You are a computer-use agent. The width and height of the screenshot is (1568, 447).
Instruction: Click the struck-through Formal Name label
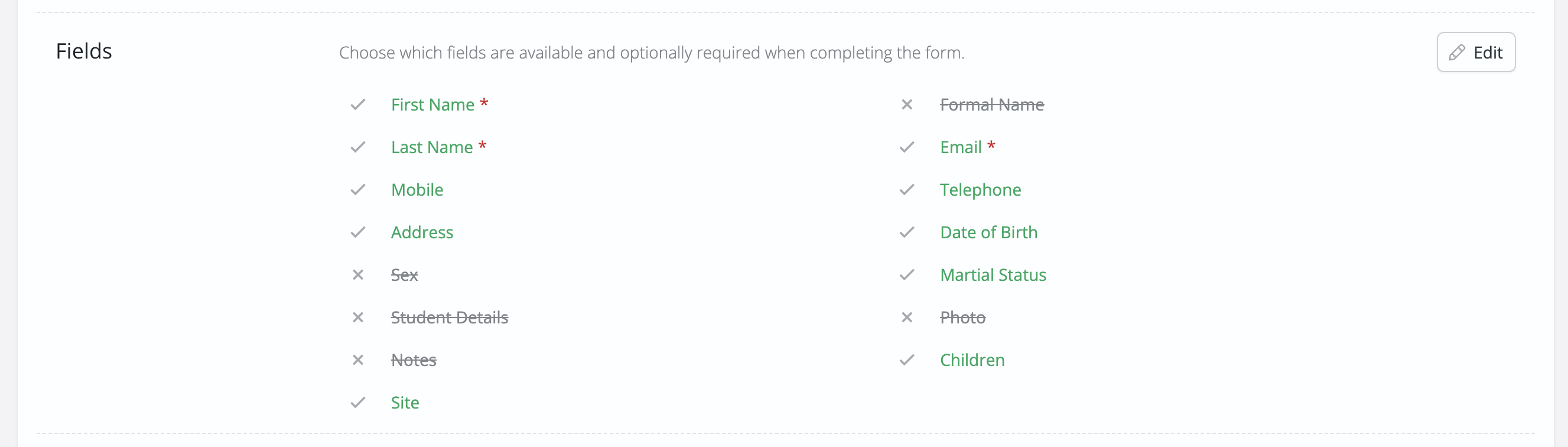pos(991,105)
